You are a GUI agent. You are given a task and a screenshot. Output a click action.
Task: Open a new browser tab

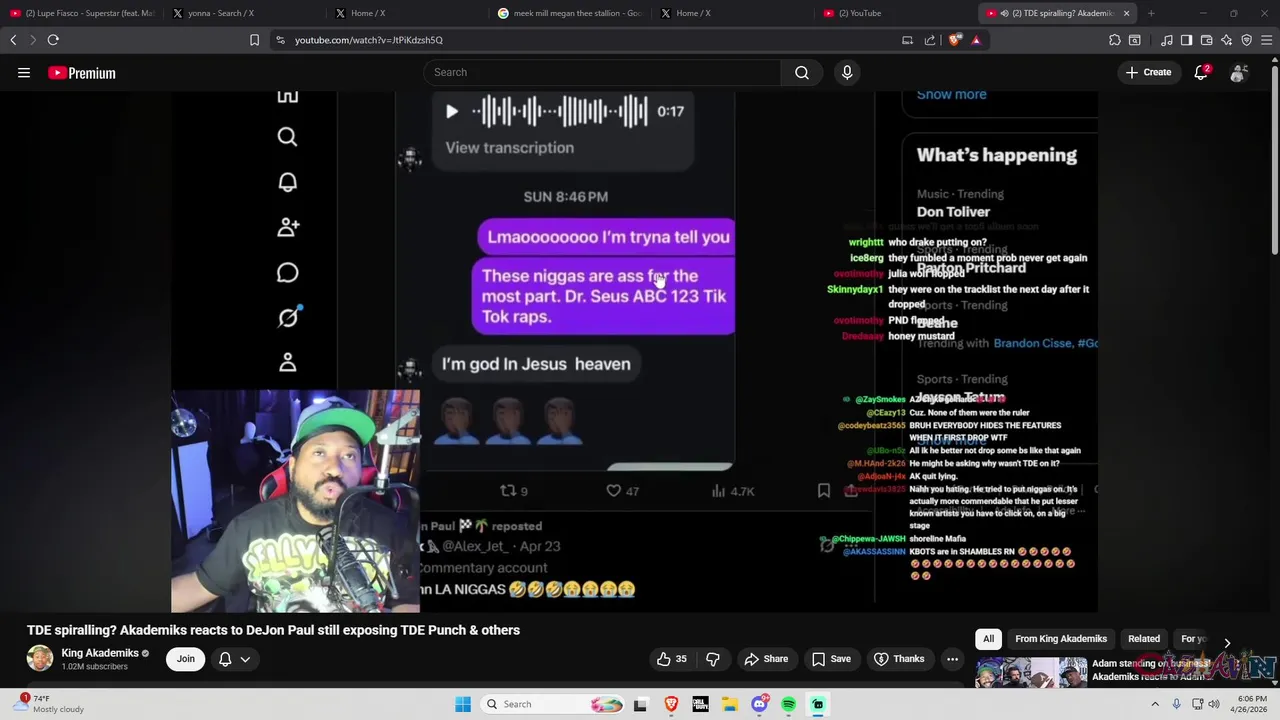point(1151,13)
